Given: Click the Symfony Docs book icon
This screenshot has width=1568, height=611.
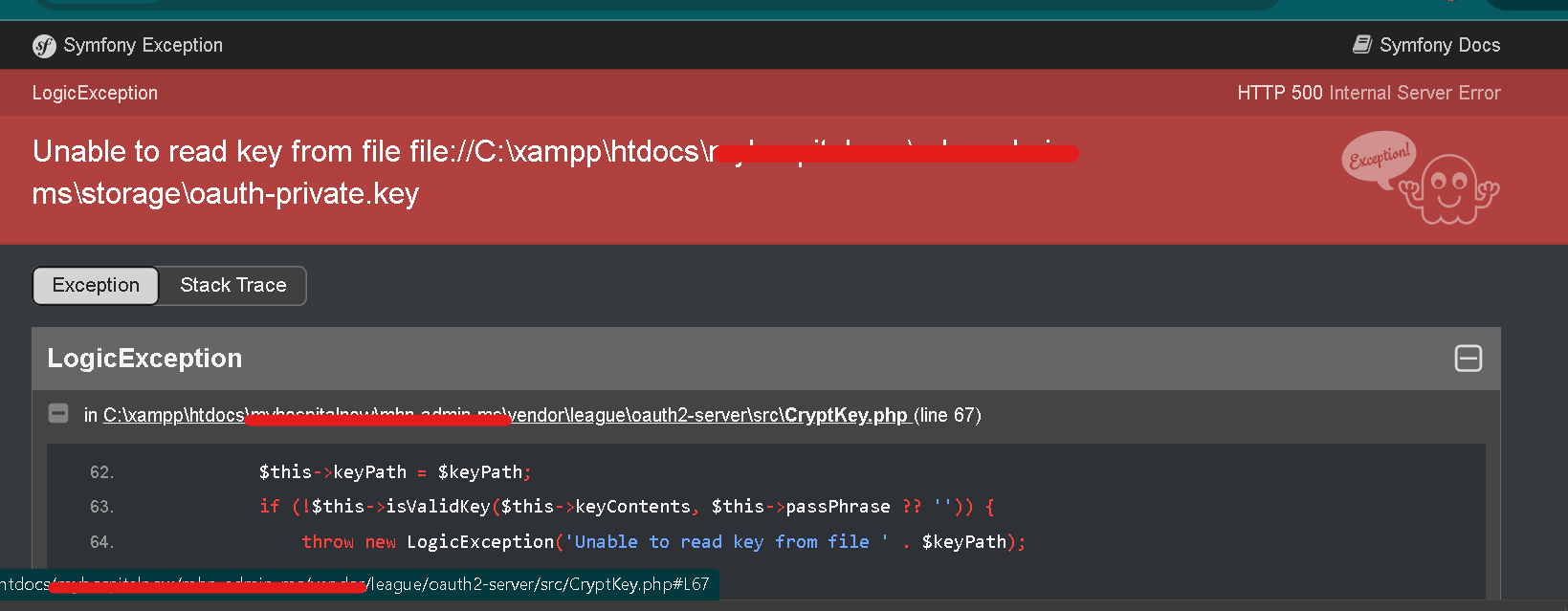Looking at the screenshot, I should coord(1362,45).
